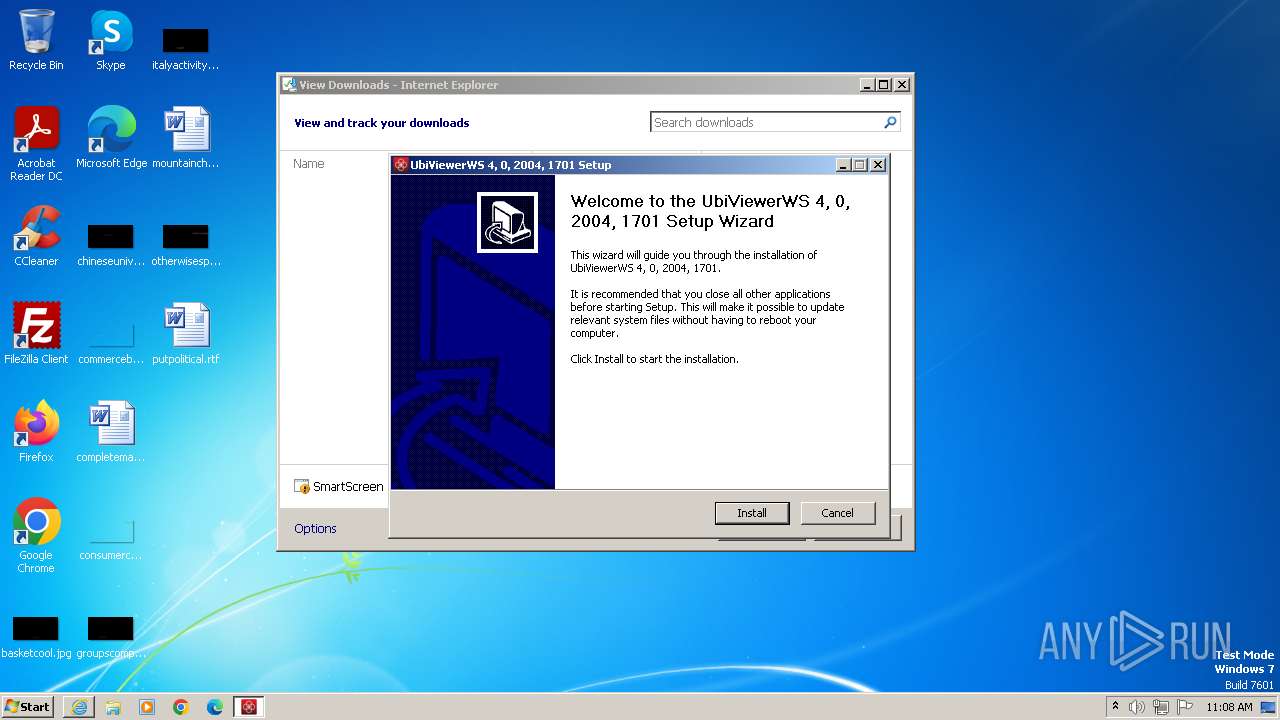Click Install in the setup wizard
Screen dimensions: 1280x720
[x=752, y=513]
